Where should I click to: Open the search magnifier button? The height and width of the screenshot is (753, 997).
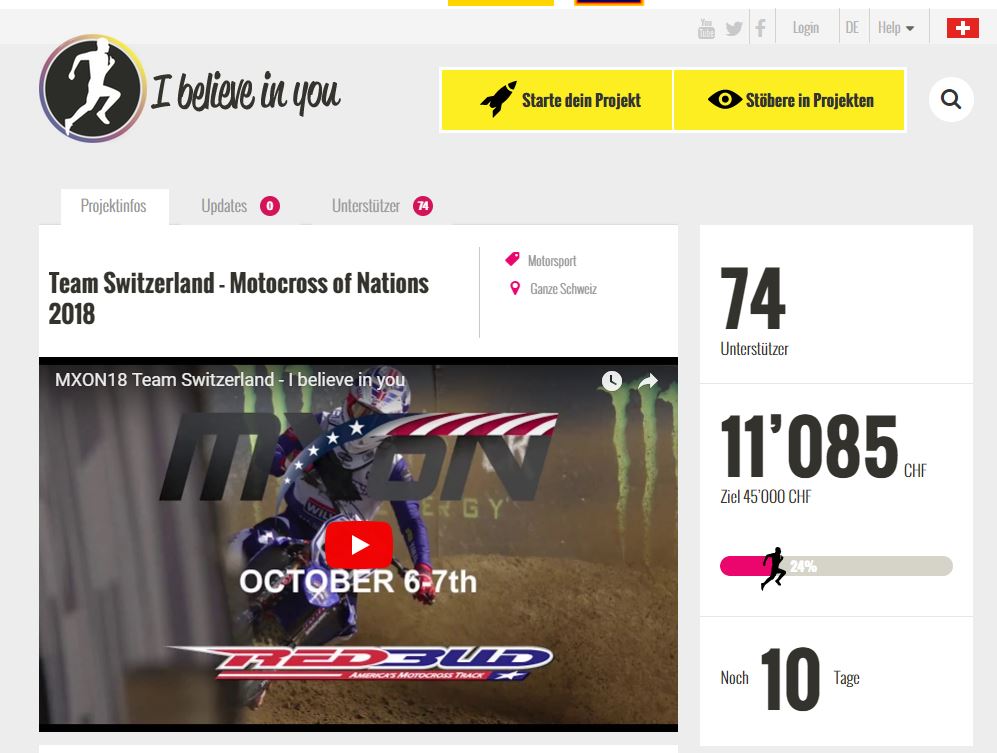tap(951, 99)
